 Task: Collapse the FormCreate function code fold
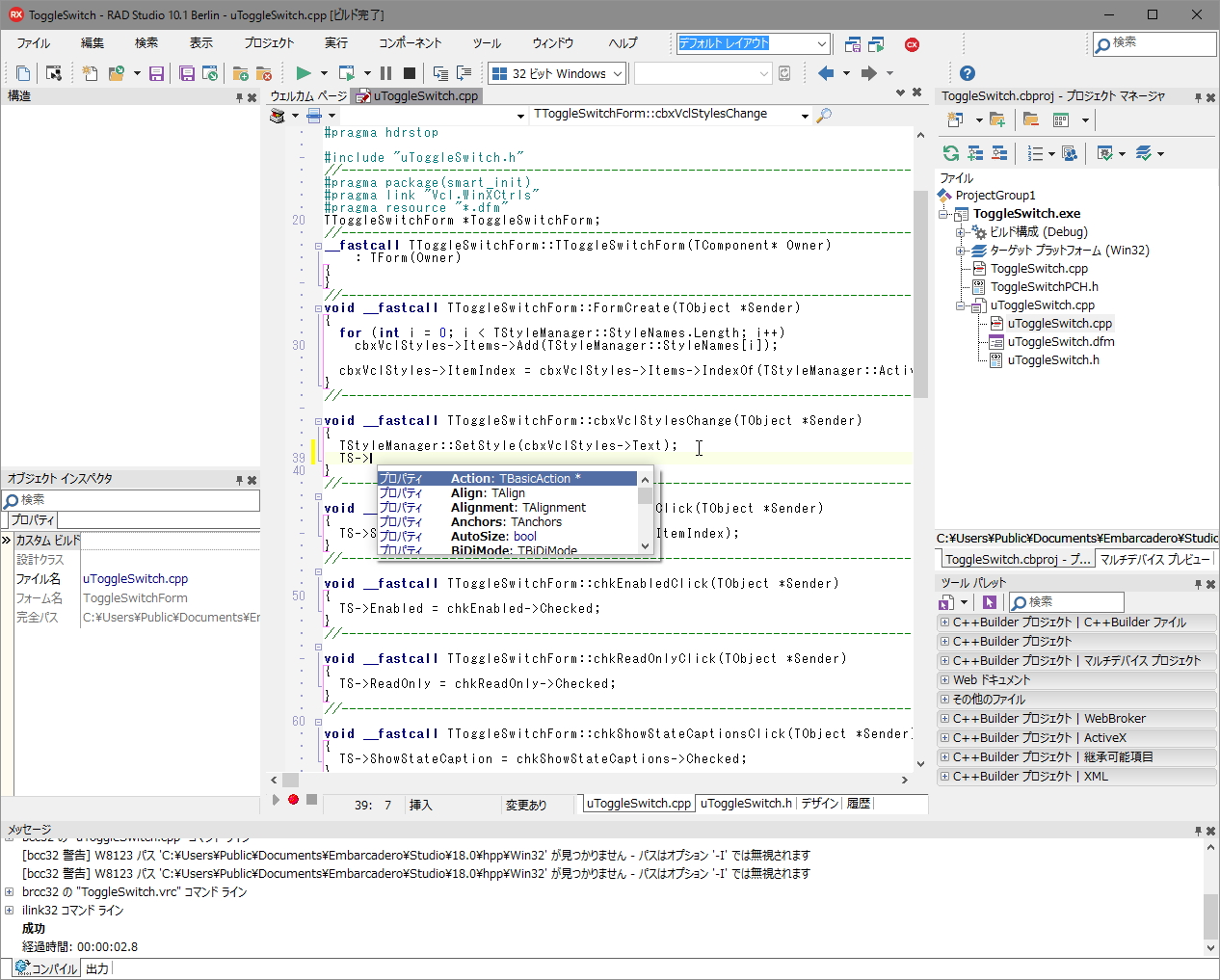(318, 308)
